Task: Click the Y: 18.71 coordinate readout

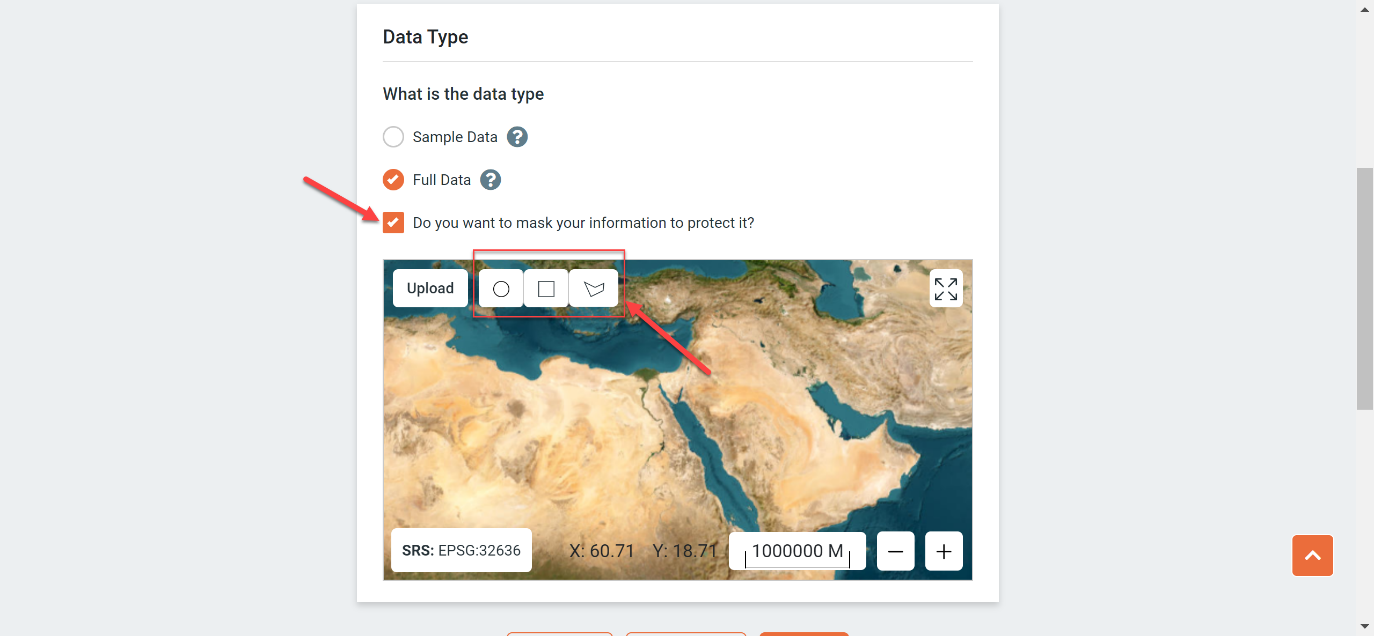Action: [685, 551]
